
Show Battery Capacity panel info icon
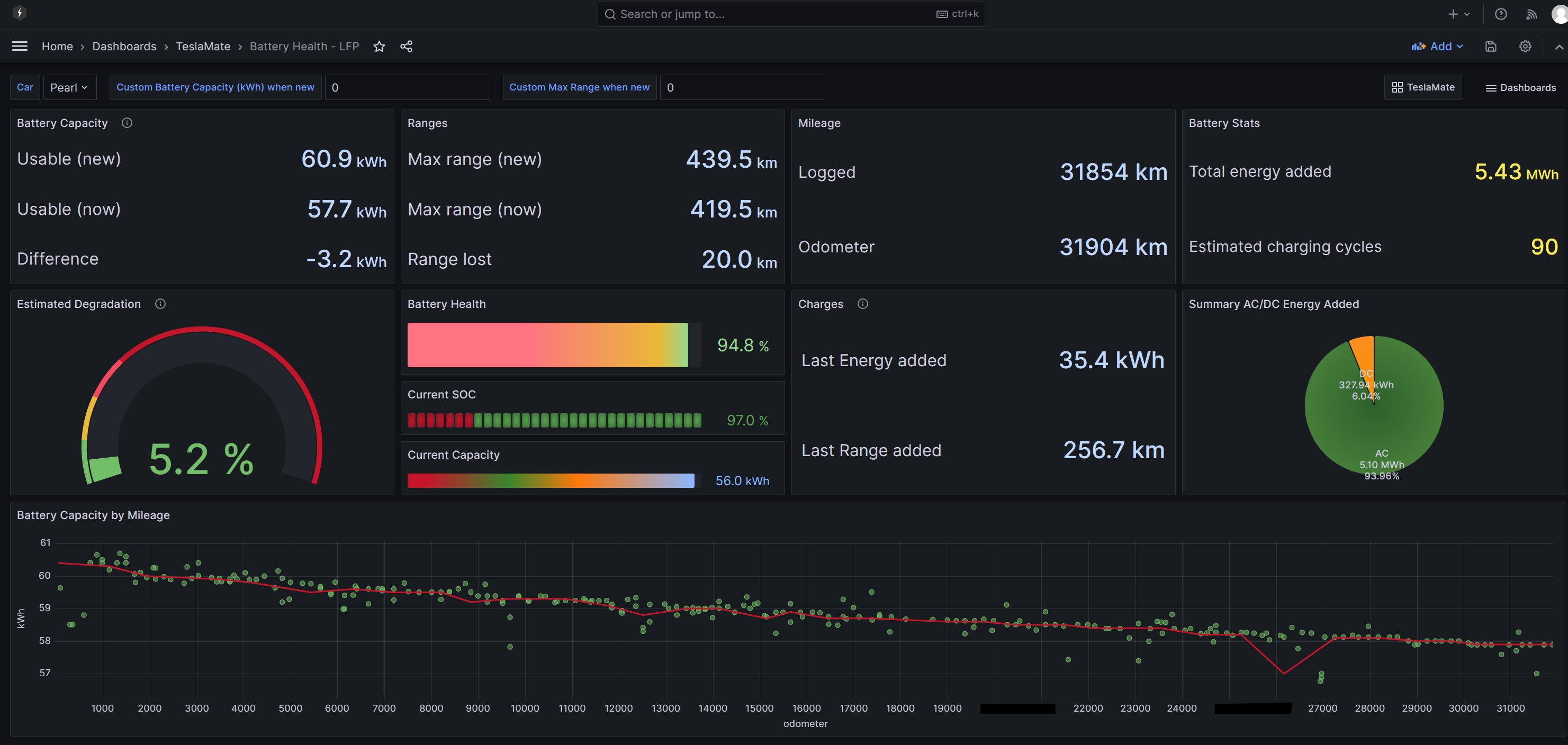point(127,123)
